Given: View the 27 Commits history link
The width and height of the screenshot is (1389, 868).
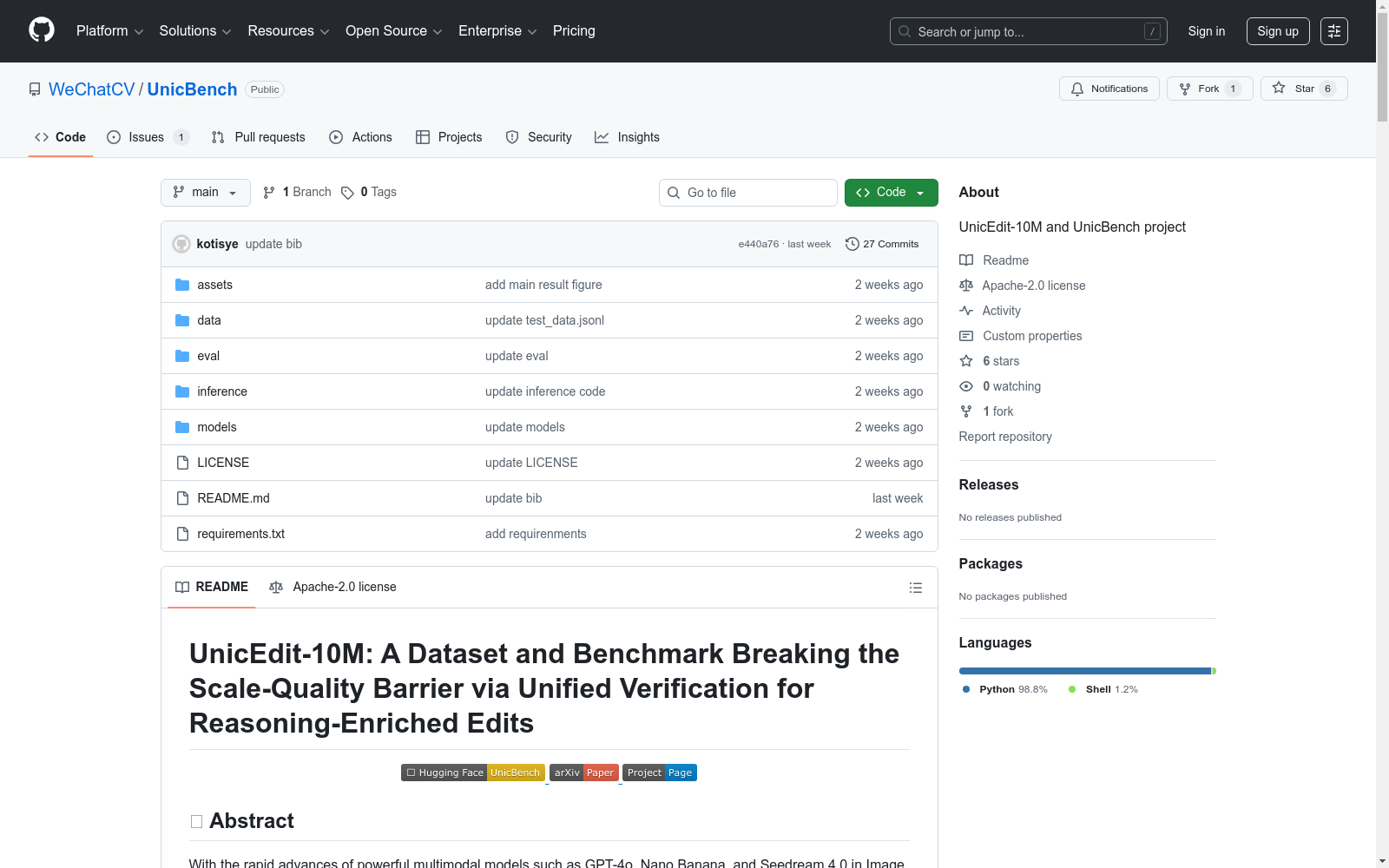Looking at the screenshot, I should [882, 244].
